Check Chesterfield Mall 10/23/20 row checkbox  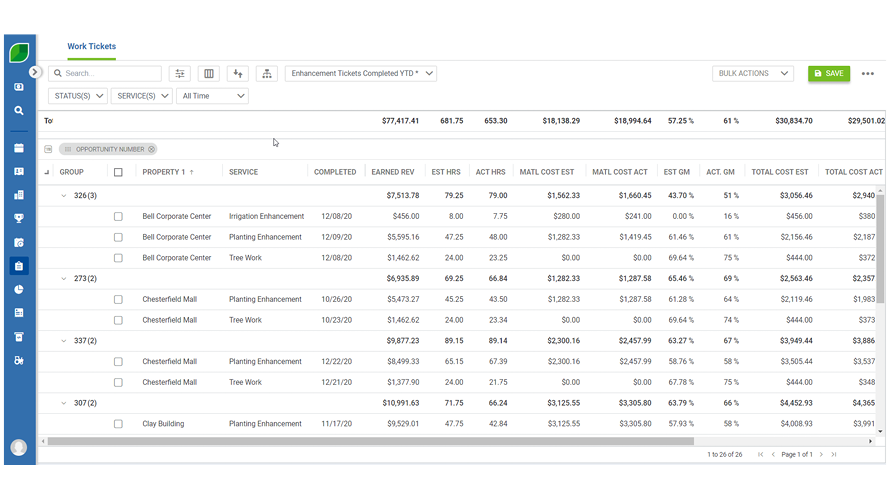pyautogui.click(x=118, y=320)
